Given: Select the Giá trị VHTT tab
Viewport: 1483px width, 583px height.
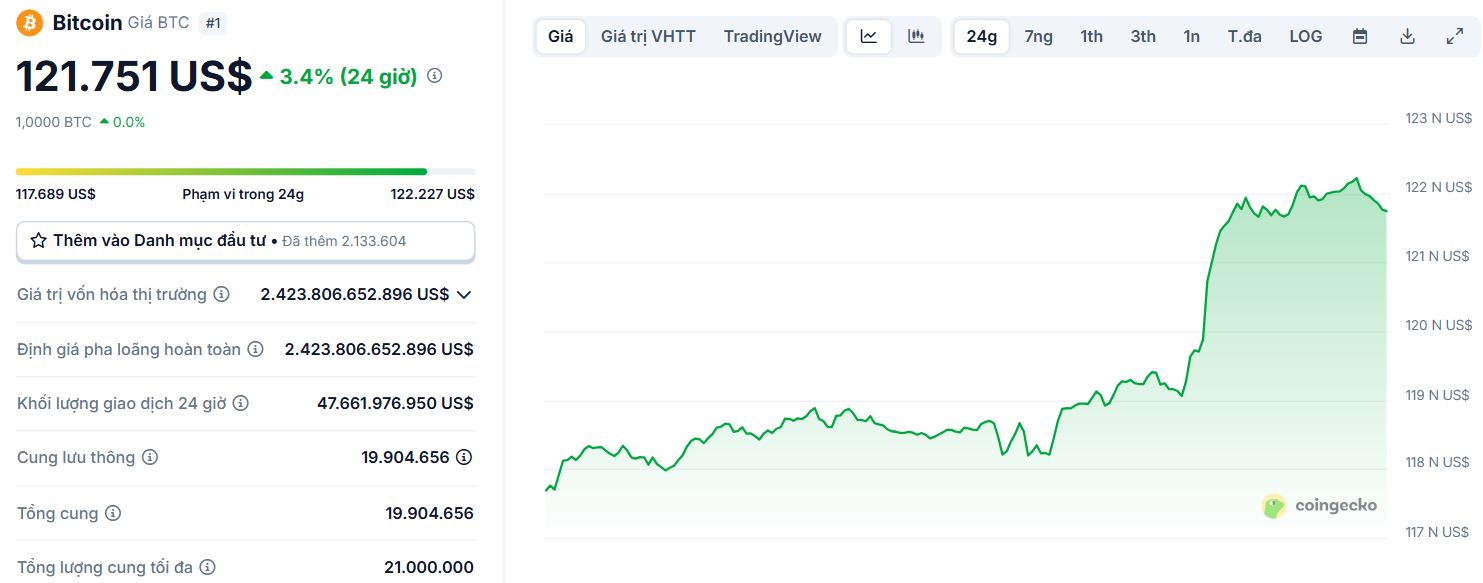Looking at the screenshot, I should point(648,37).
